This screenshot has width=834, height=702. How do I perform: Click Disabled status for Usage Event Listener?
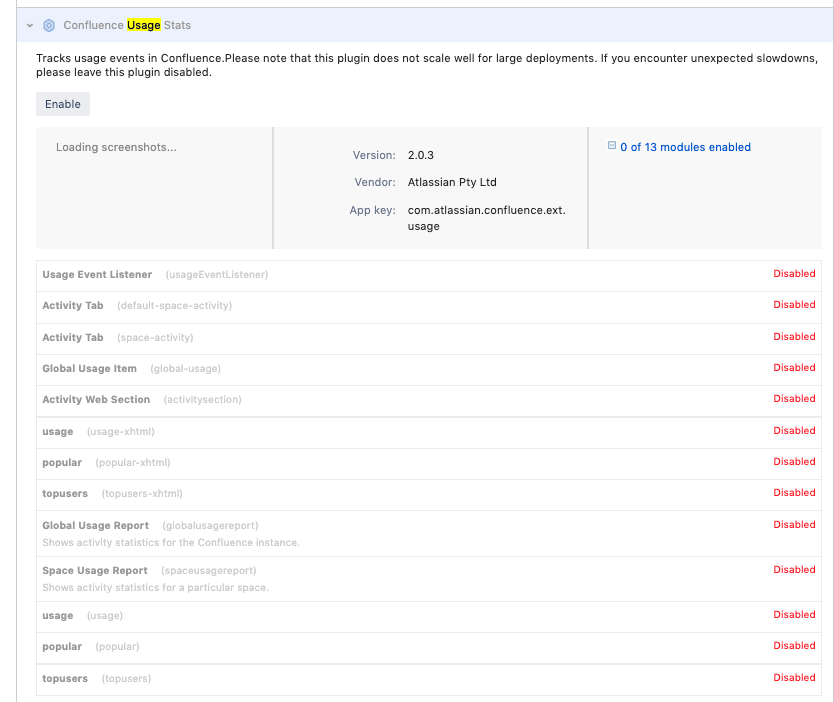click(x=794, y=274)
